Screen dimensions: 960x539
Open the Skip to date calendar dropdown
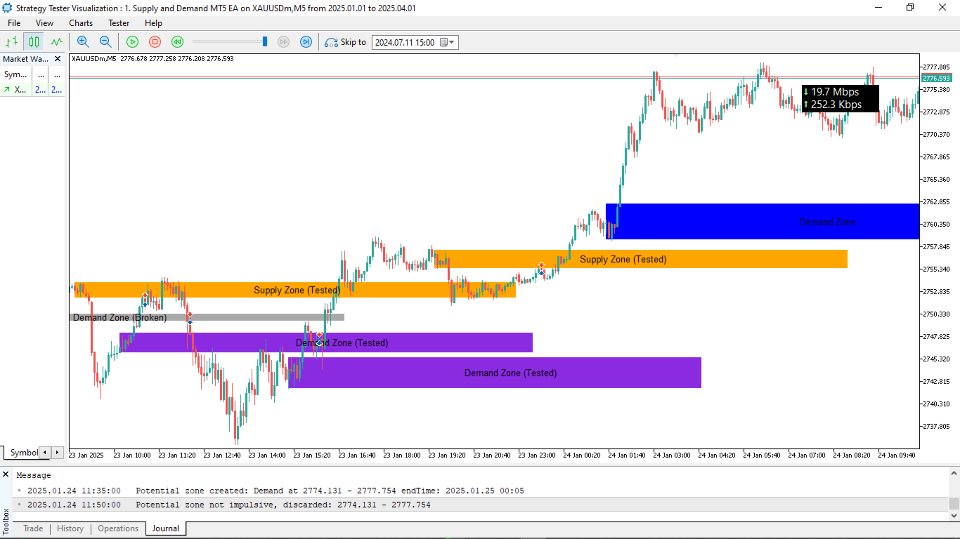[448, 42]
